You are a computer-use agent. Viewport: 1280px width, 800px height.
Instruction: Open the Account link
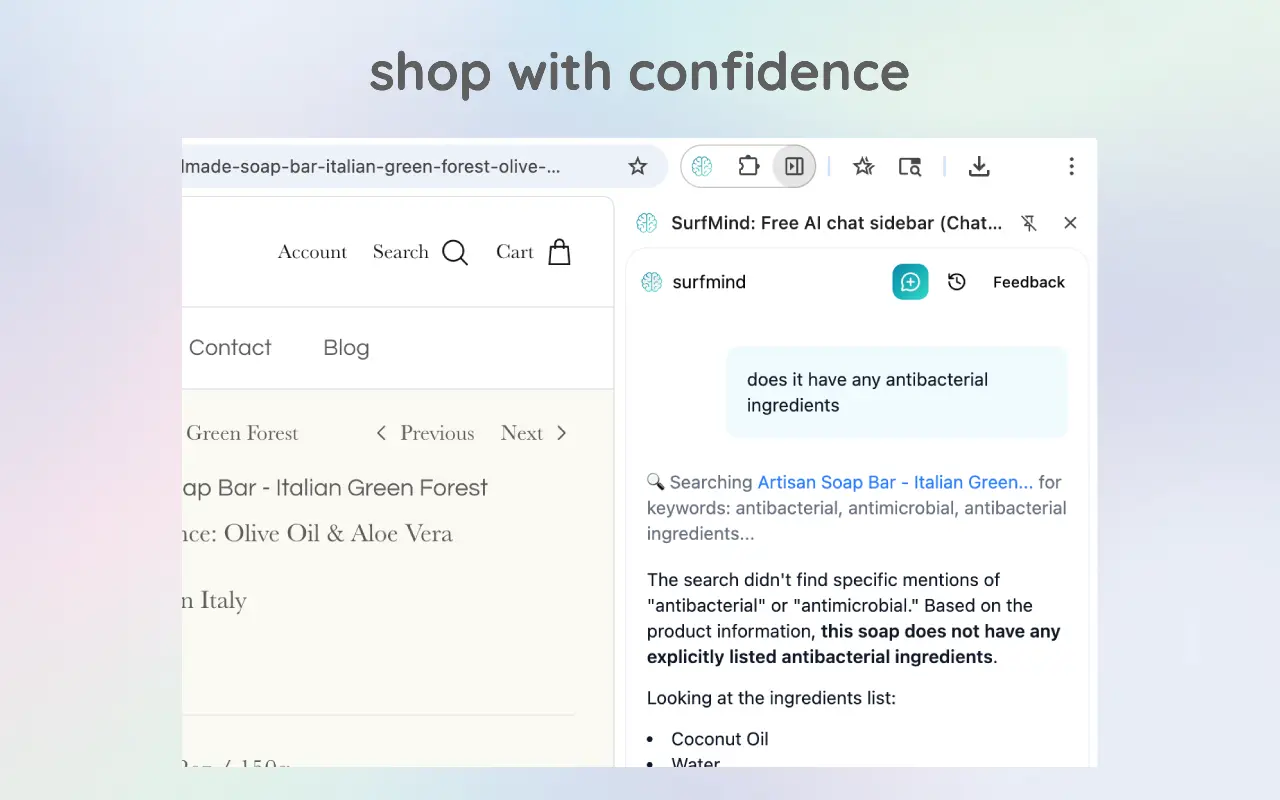point(312,252)
